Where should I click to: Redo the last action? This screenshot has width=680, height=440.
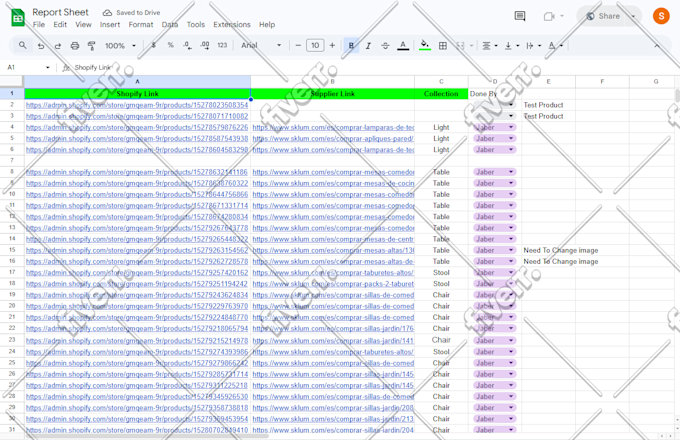click(58, 46)
